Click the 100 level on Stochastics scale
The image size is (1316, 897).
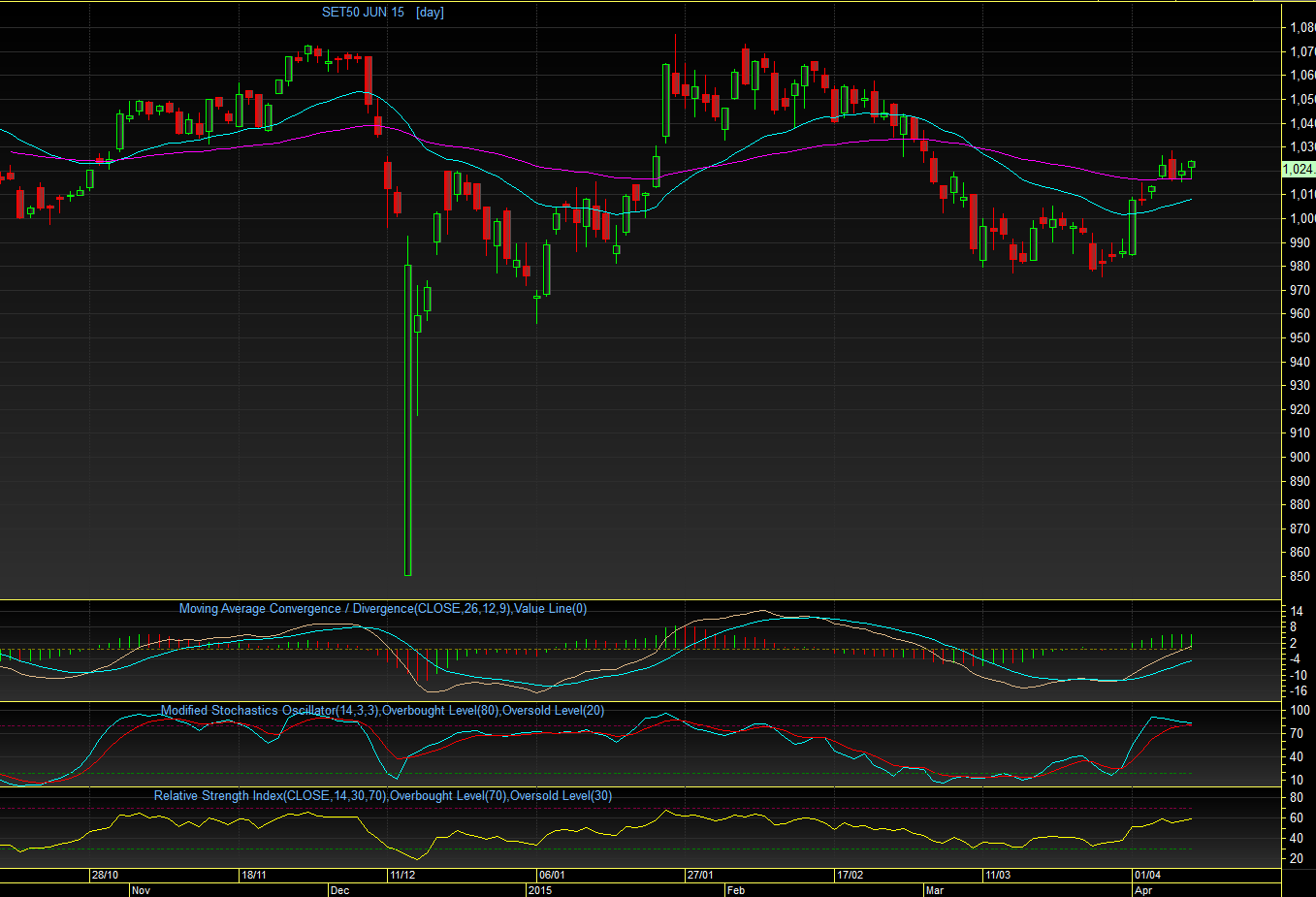tap(1300, 711)
